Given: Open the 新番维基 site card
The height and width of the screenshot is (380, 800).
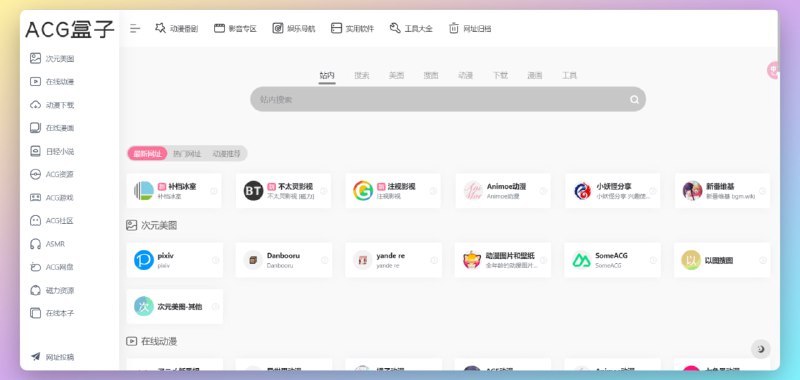Looking at the screenshot, I should pos(722,191).
